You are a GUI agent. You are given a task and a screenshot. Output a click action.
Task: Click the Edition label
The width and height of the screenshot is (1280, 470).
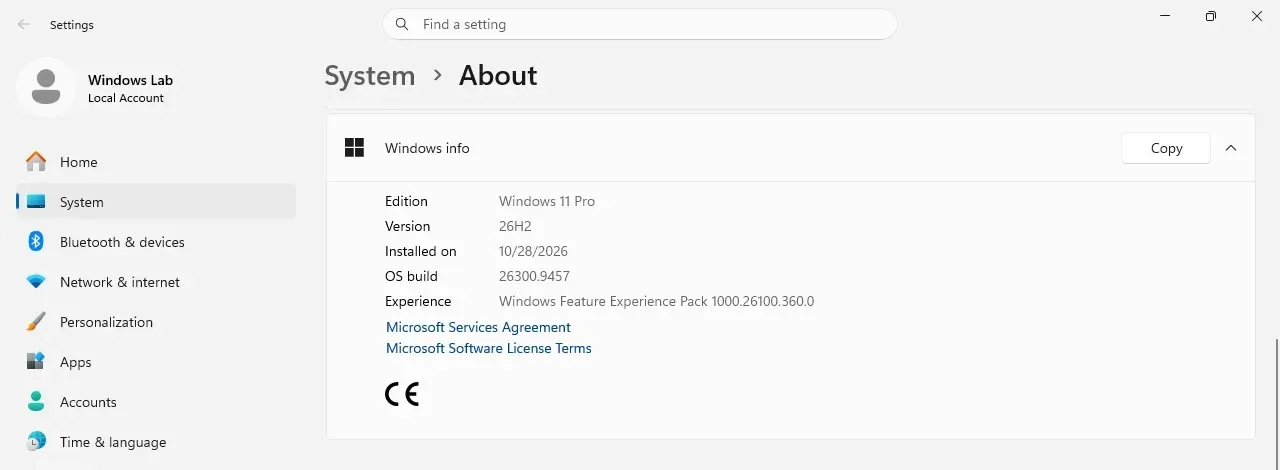[x=406, y=201]
